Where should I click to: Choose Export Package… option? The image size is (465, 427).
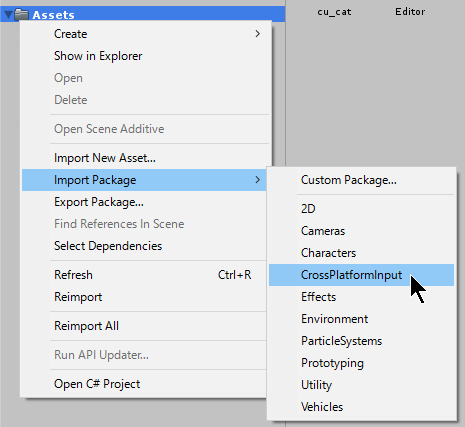(99, 202)
